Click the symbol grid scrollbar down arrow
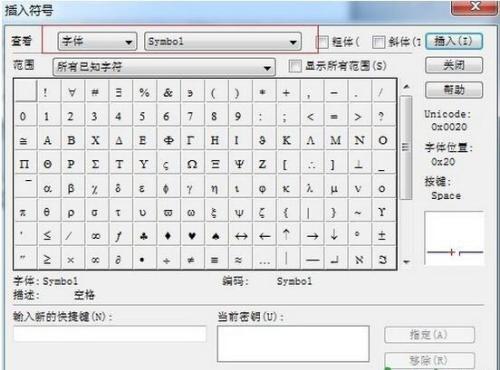500x370 pixels. pos(406,262)
